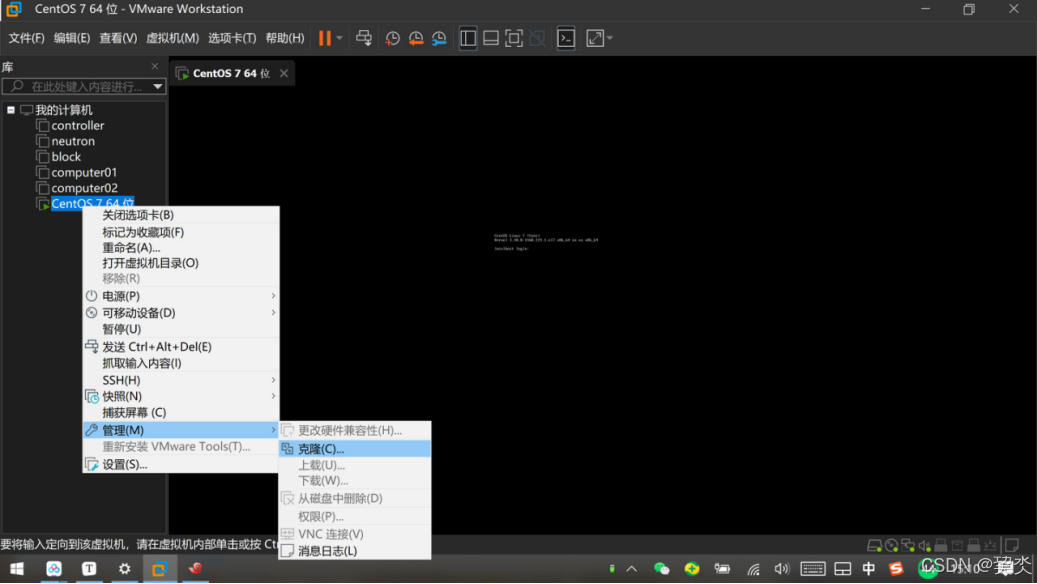This screenshot has width=1037, height=584.
Task: Select the computer01 virtual machine
Action: click(x=84, y=173)
